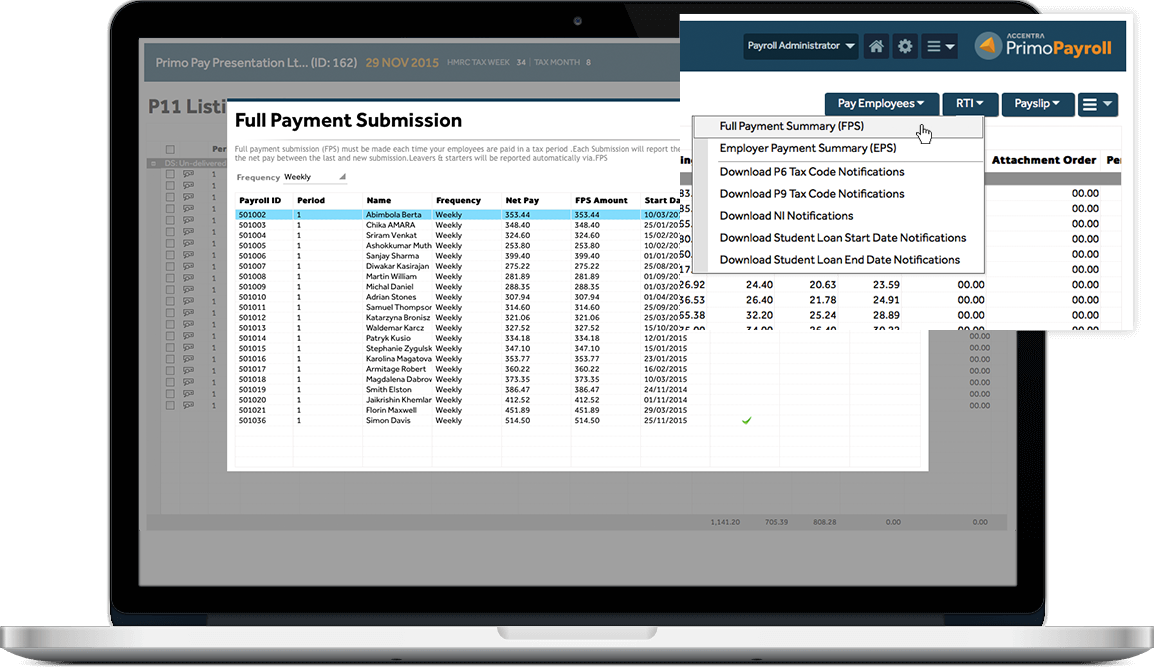Click the Attachment Order column header
Viewport: 1154px width, 668px height.
coord(1044,160)
